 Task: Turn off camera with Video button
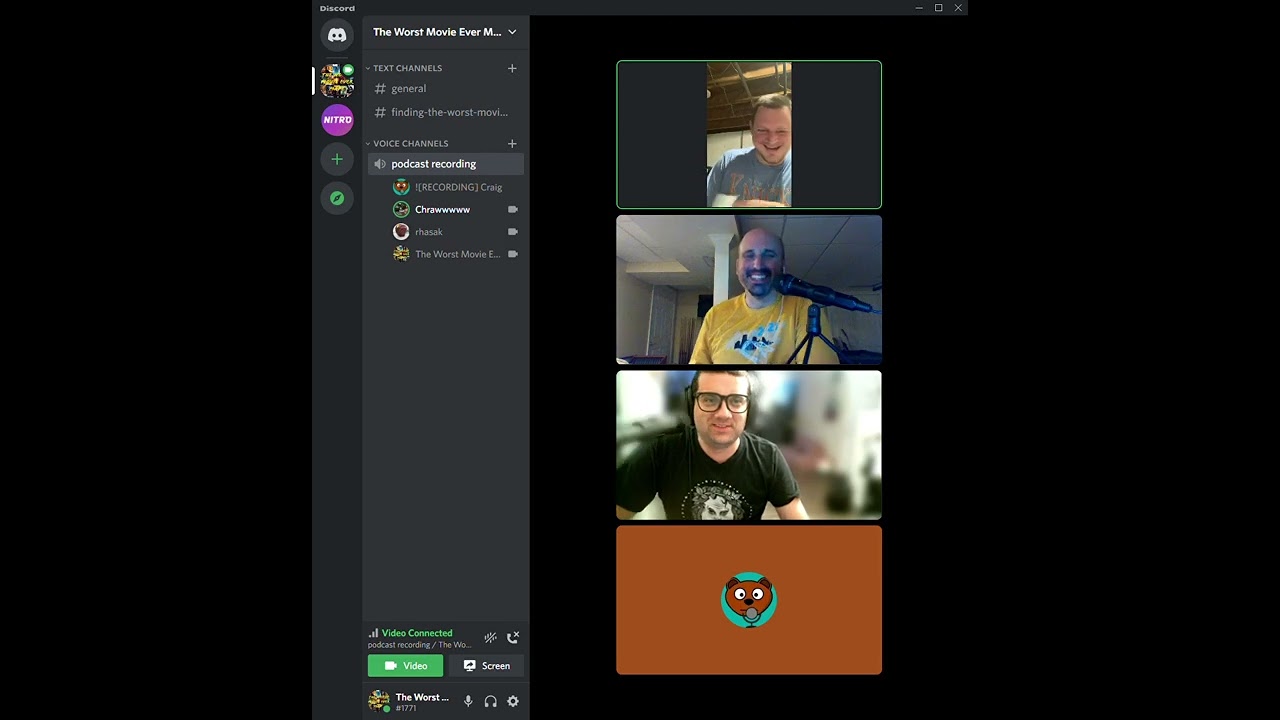click(x=405, y=666)
